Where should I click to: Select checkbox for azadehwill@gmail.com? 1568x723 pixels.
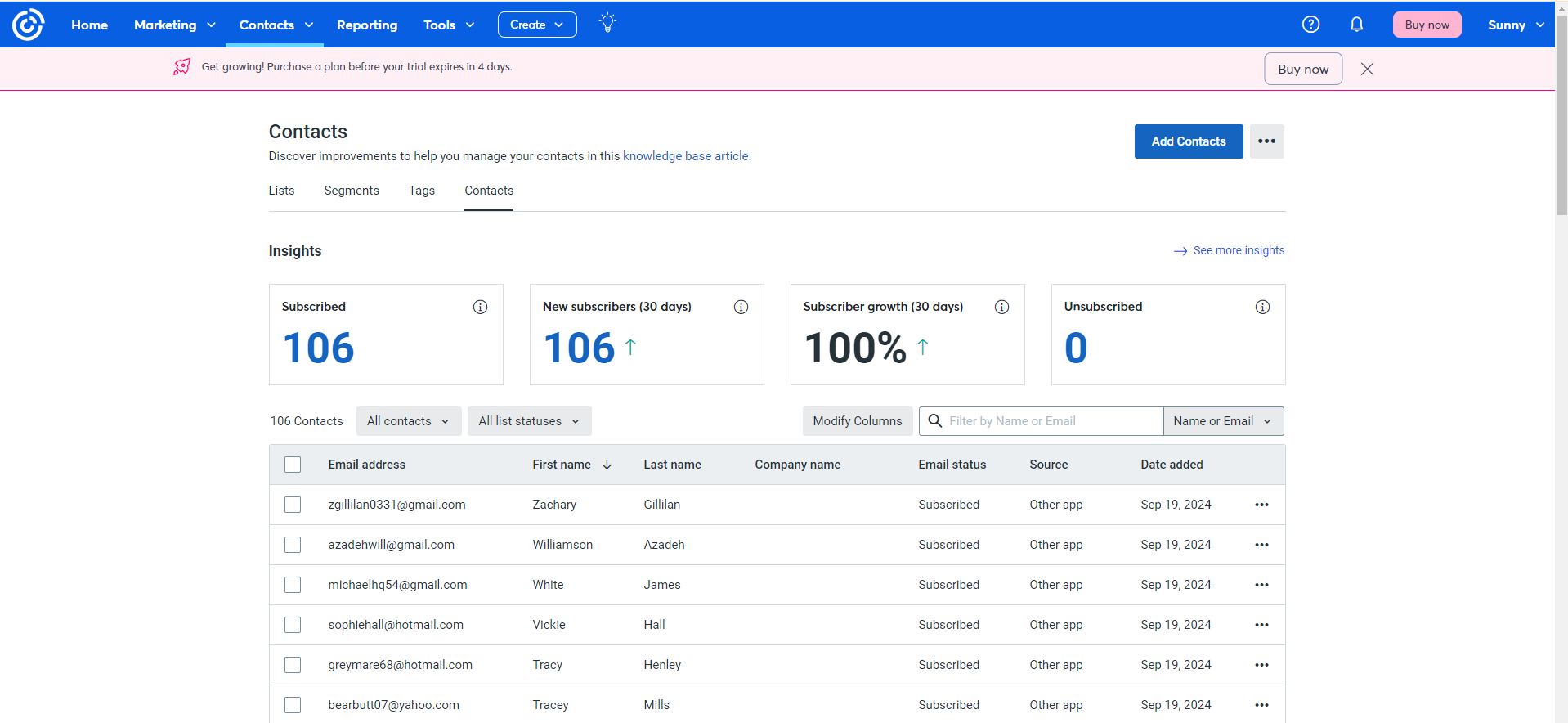[293, 545]
